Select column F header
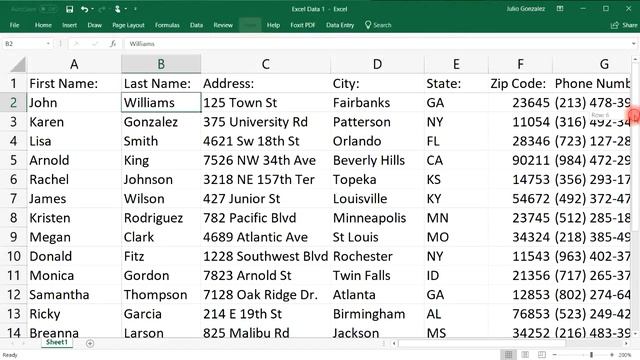Screen dimensions: 640x360 tap(520, 64)
